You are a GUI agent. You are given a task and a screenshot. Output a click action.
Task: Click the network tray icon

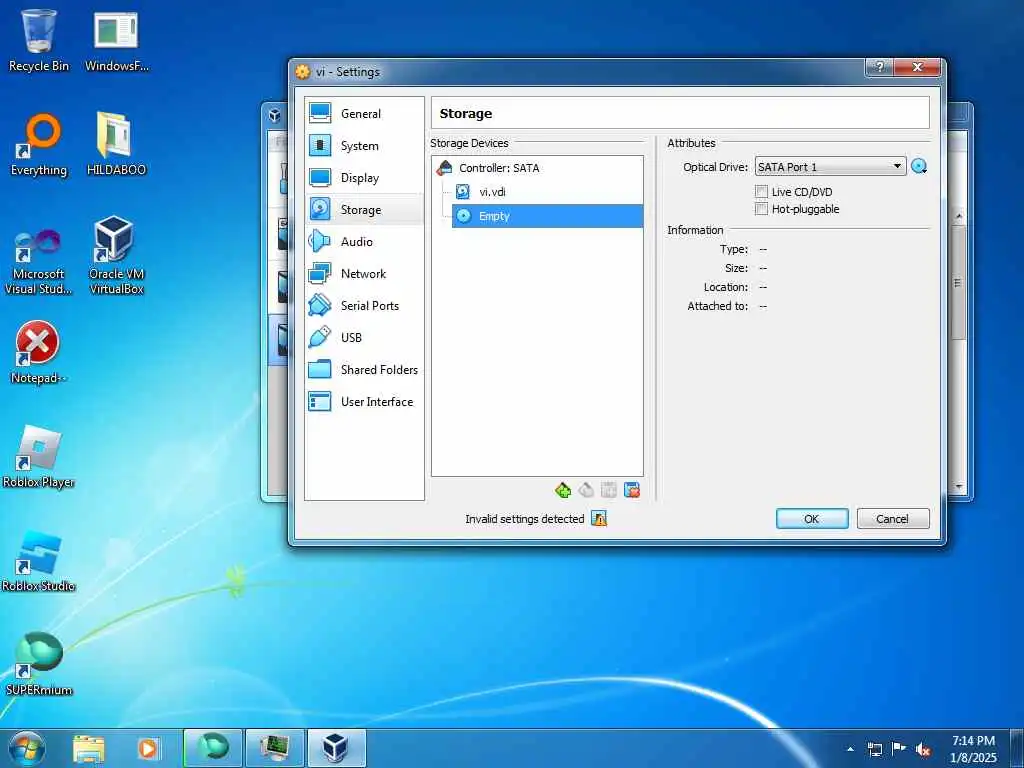pos(874,749)
